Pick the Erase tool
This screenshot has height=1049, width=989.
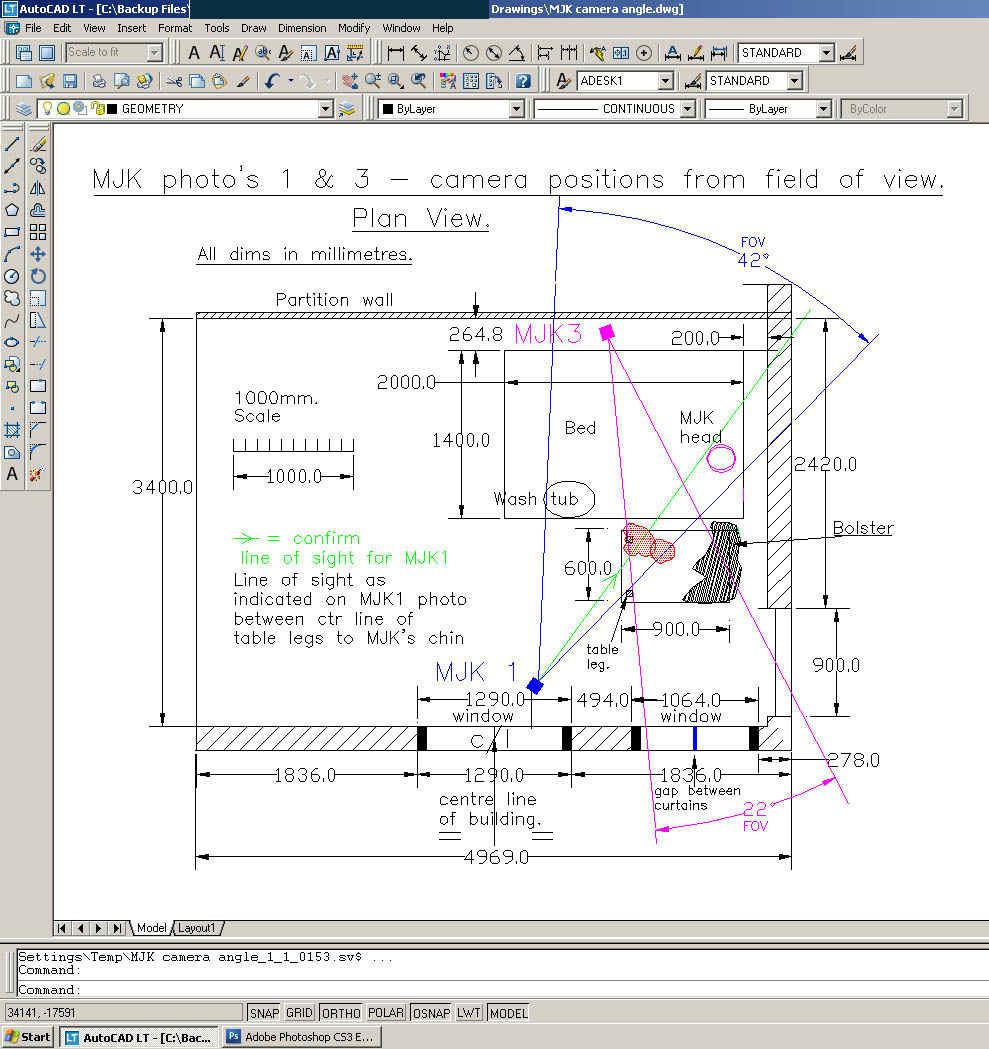(38, 145)
